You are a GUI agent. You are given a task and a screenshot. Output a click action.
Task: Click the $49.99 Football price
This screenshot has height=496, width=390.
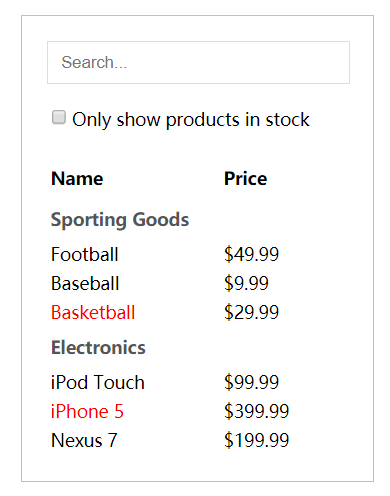point(251,254)
